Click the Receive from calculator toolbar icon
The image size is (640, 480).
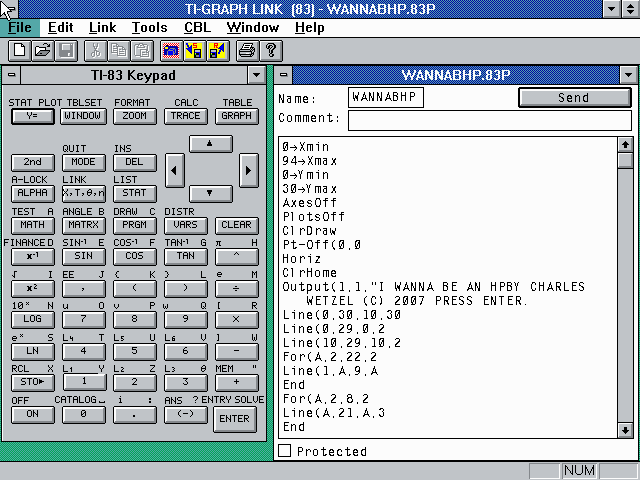click(x=219, y=50)
